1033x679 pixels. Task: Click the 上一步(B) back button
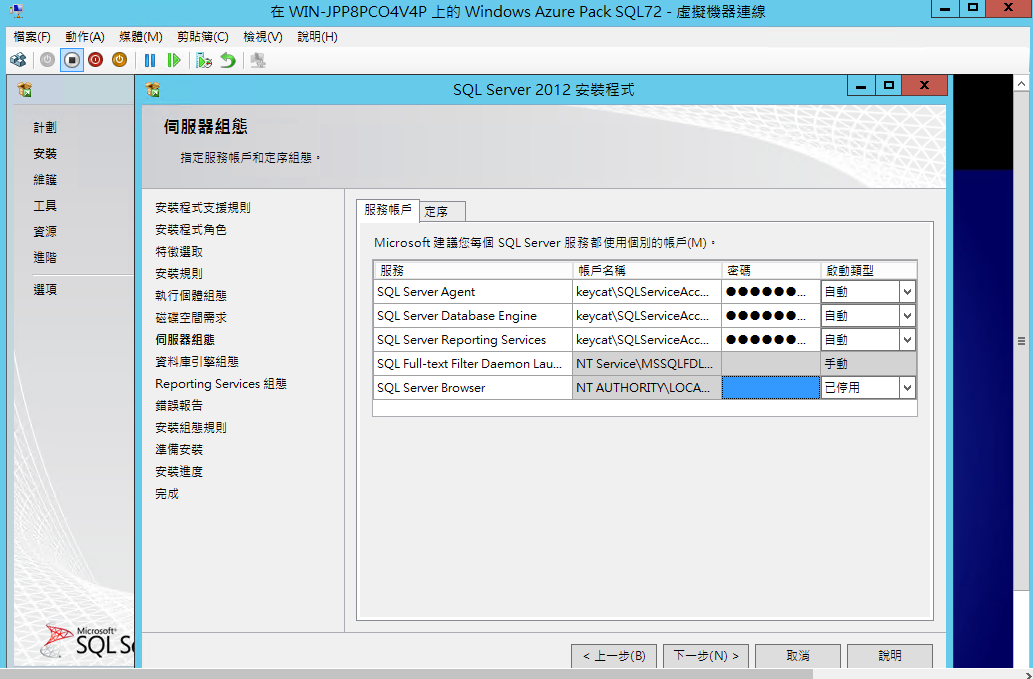coord(614,656)
